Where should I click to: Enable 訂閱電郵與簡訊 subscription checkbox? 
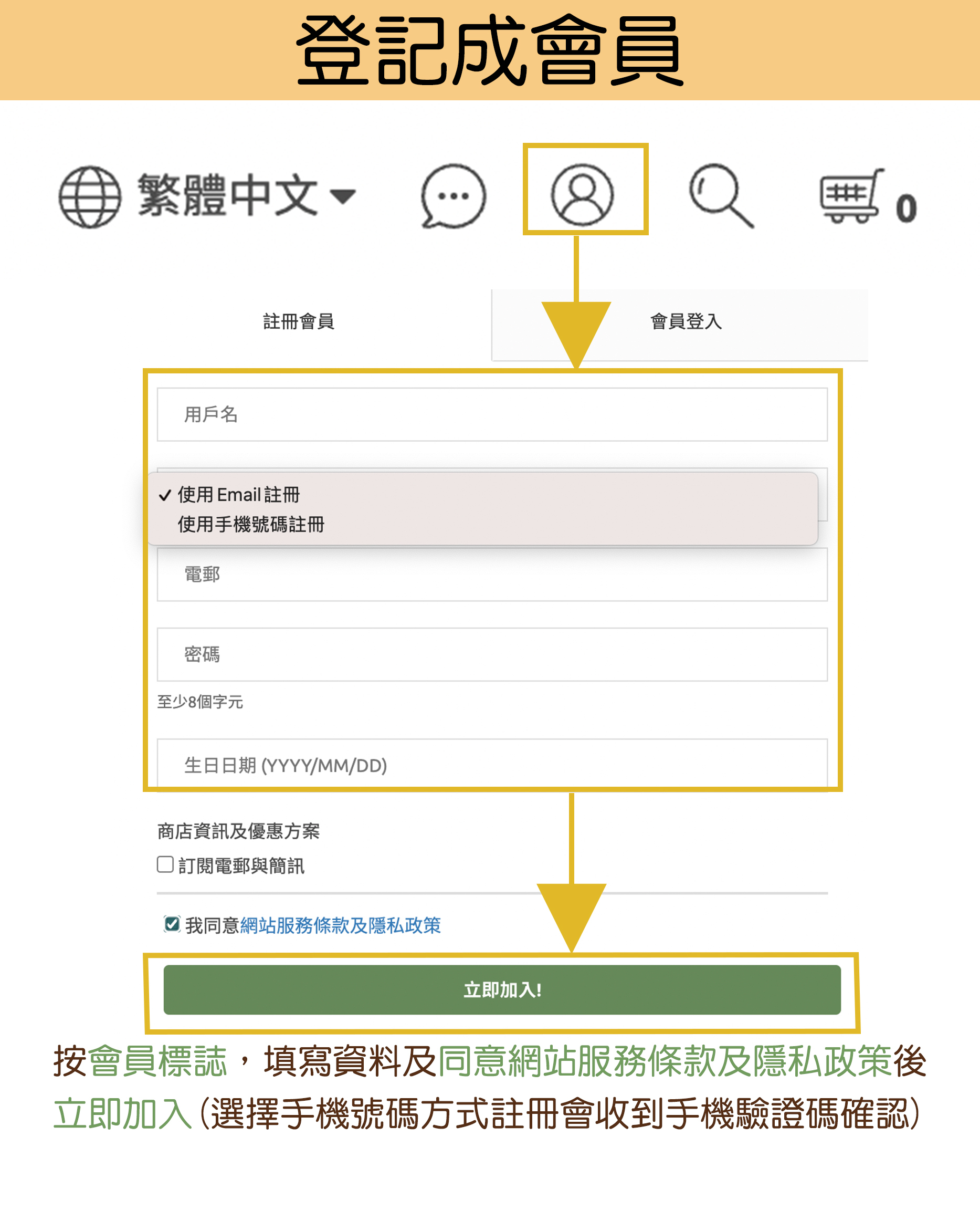[x=165, y=864]
